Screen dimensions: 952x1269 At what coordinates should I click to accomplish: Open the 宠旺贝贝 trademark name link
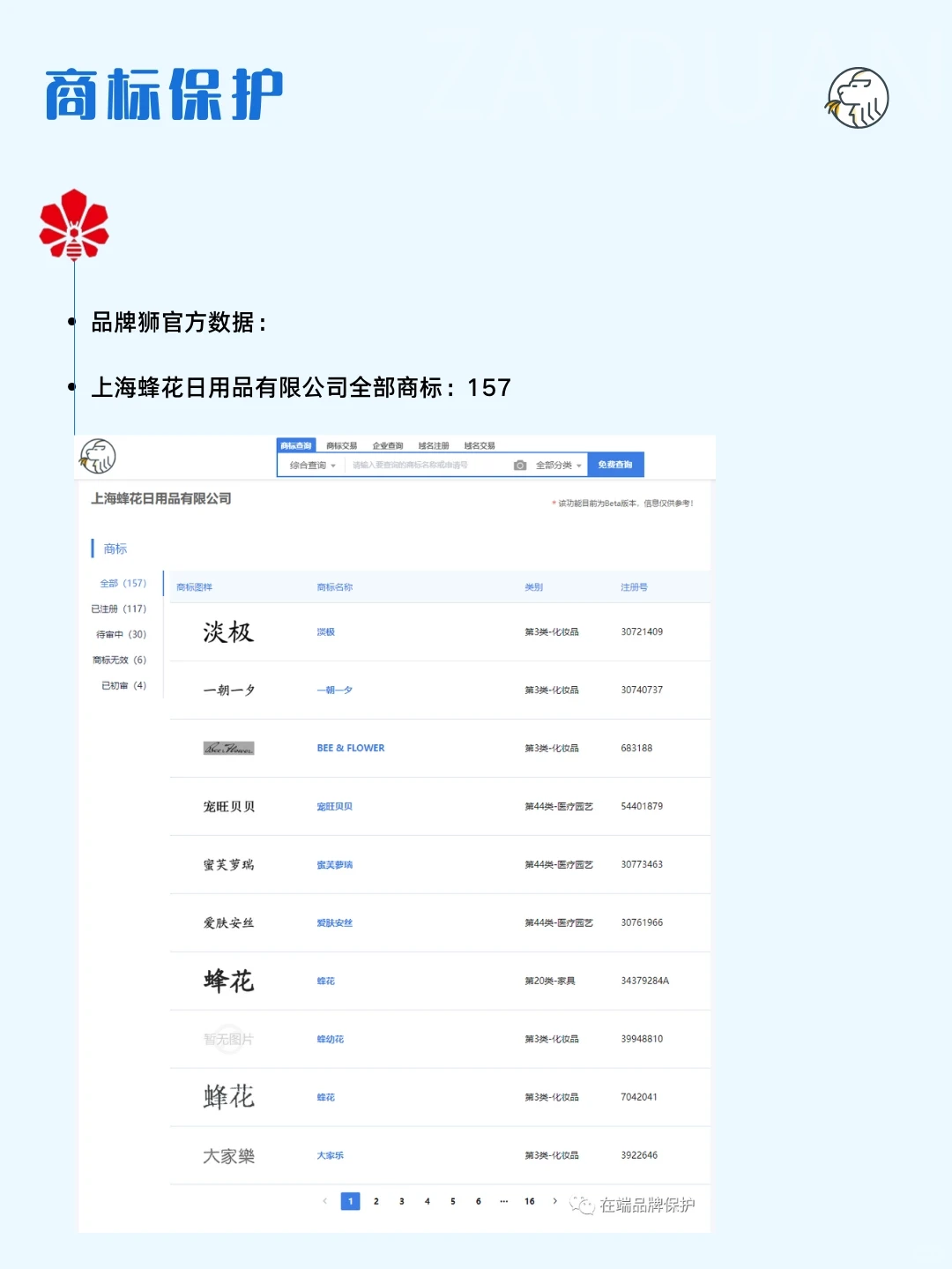tap(334, 807)
